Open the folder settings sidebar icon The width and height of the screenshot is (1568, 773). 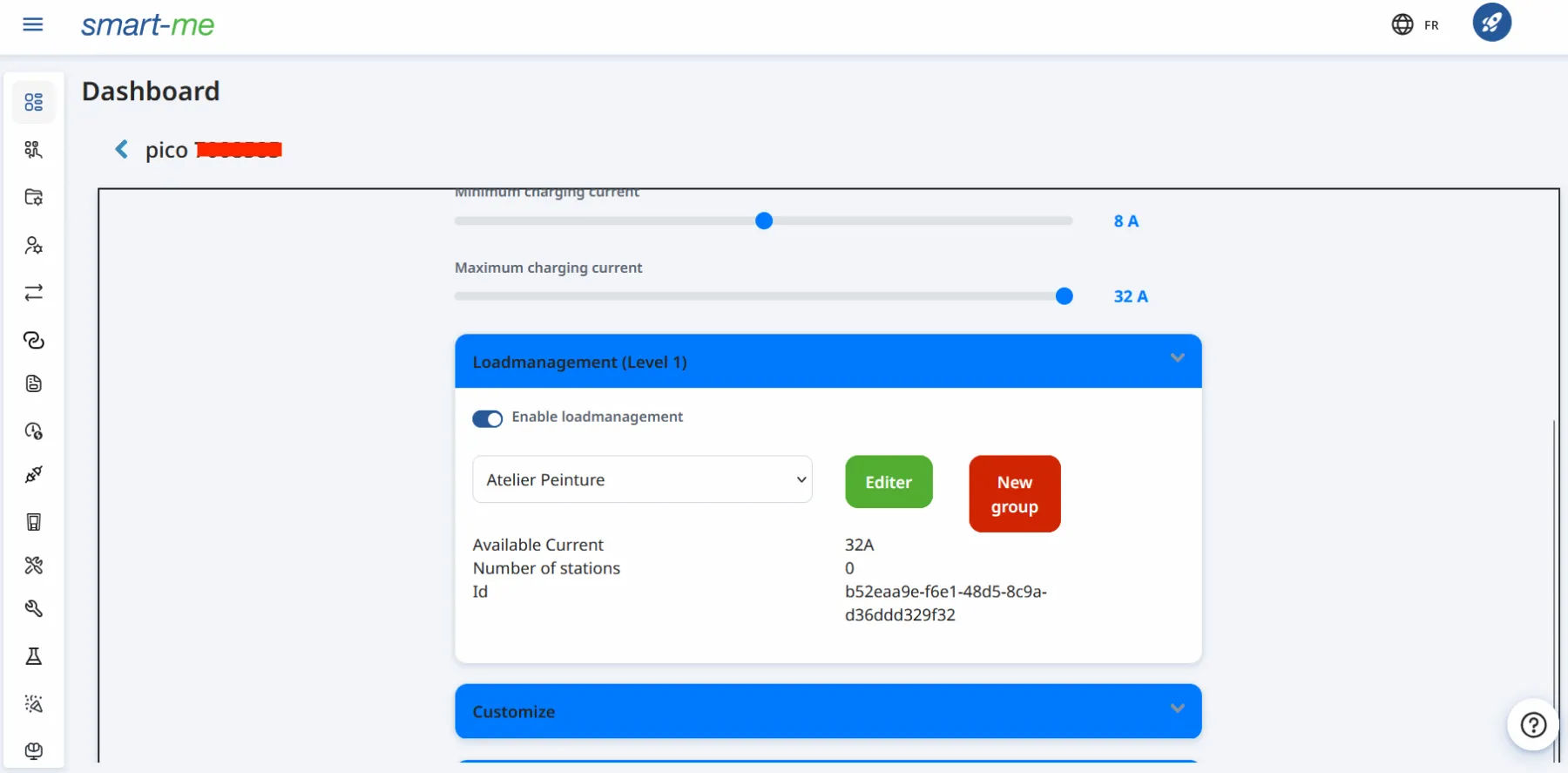click(x=34, y=197)
